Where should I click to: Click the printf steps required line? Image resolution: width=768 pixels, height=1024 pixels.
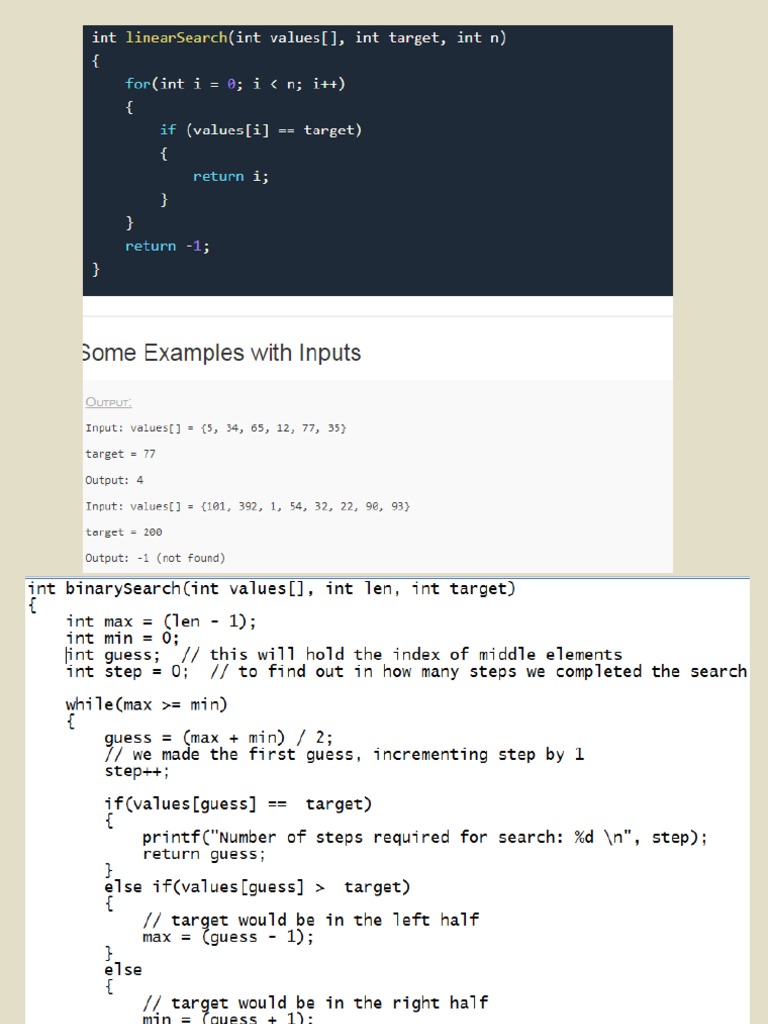tap(424, 837)
